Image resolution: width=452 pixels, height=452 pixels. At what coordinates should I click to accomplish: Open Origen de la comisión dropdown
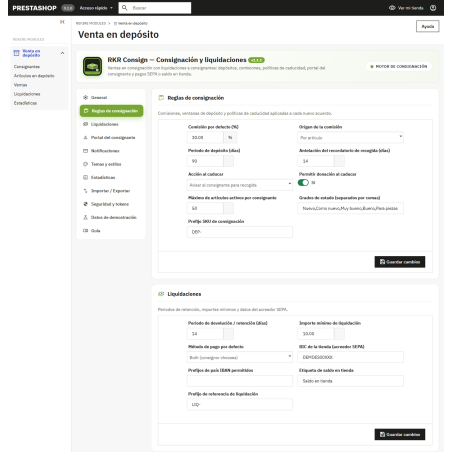(x=350, y=137)
